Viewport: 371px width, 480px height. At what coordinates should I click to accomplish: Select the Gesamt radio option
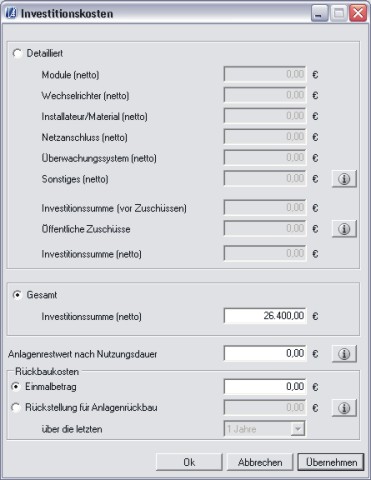tap(17, 295)
